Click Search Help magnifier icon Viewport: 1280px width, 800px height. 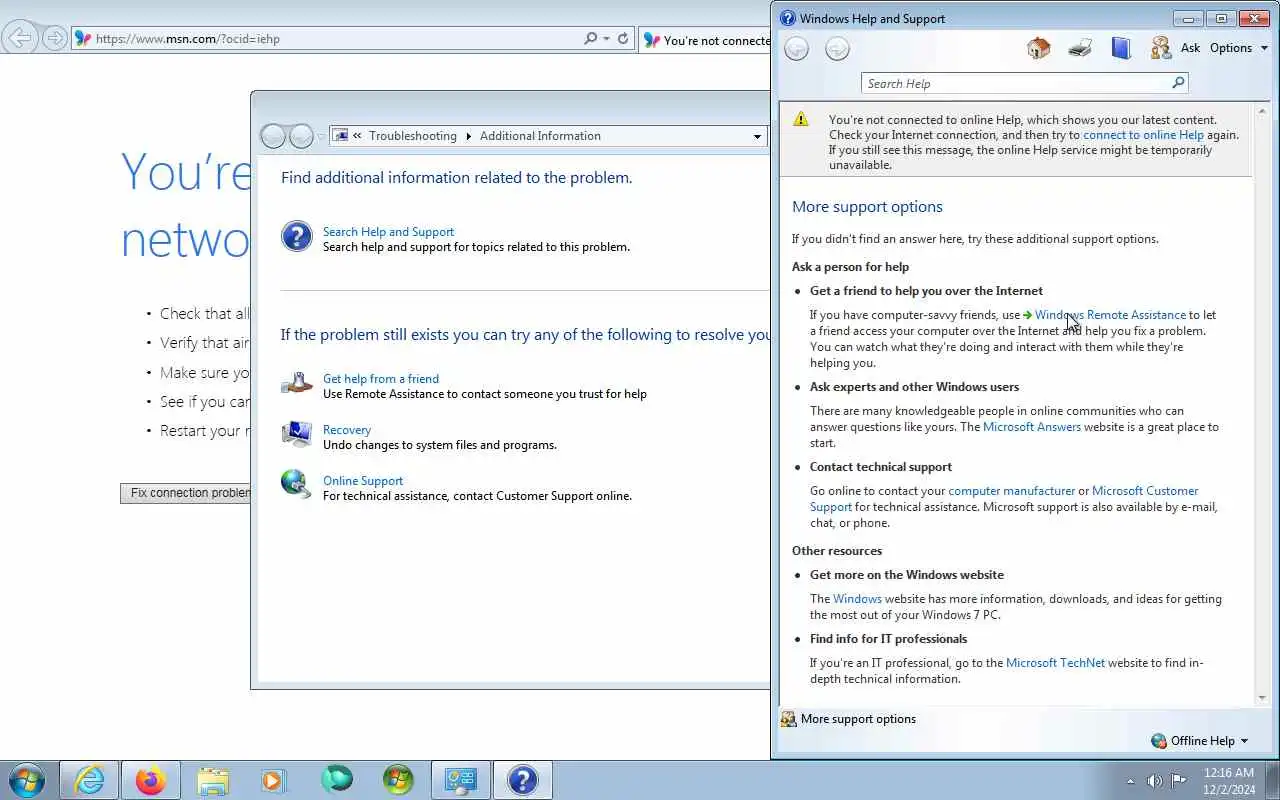pos(1179,83)
